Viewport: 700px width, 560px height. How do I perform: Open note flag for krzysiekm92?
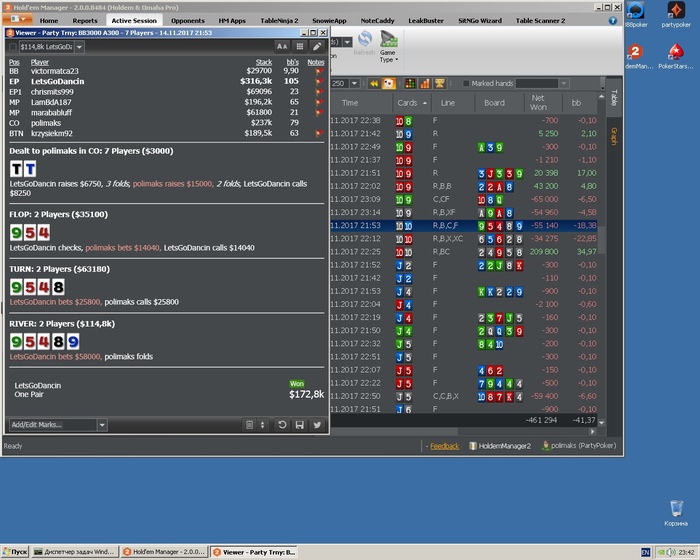pyautogui.click(x=319, y=134)
